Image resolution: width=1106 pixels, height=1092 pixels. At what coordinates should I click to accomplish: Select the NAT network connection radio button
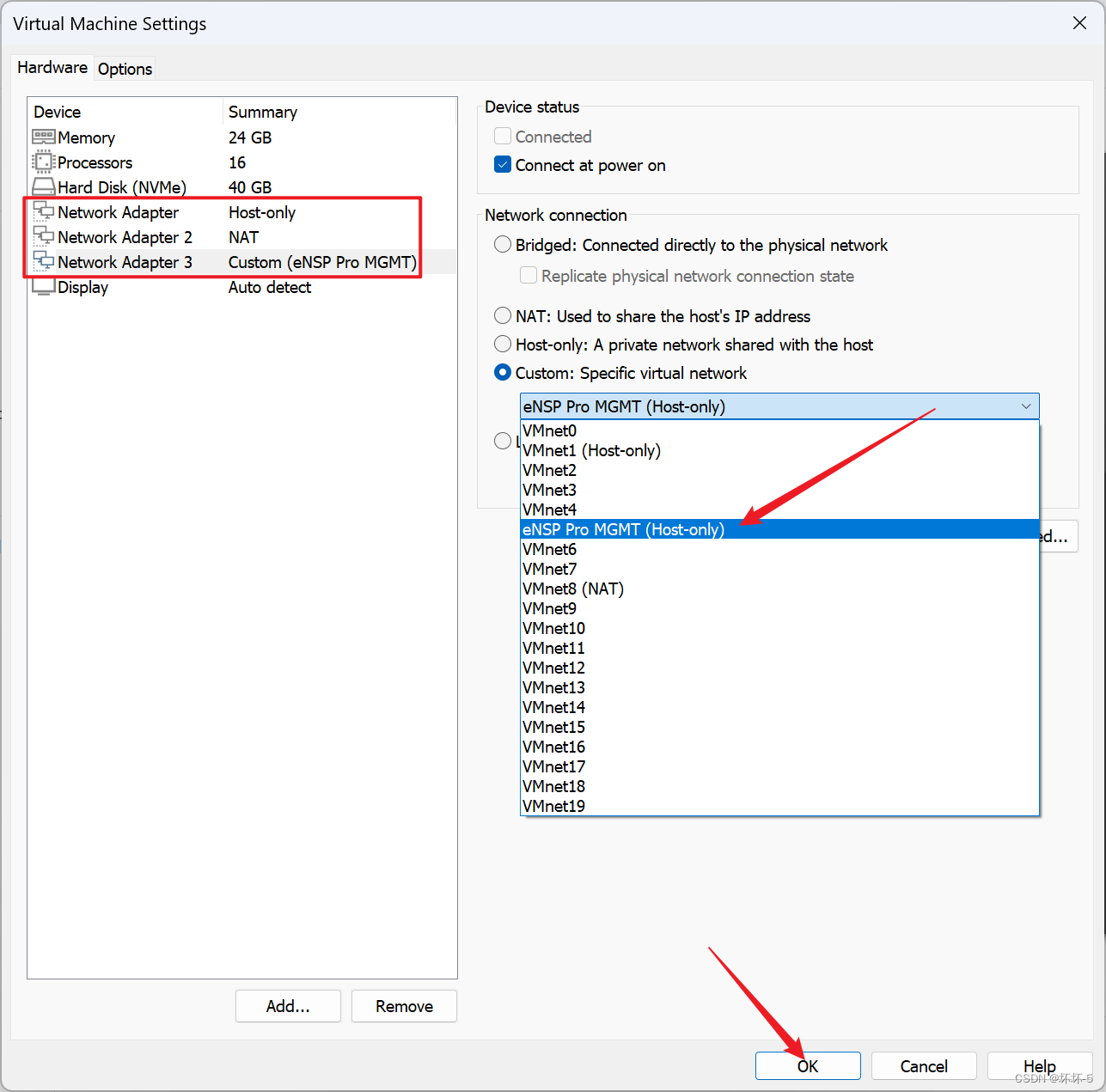click(x=503, y=315)
